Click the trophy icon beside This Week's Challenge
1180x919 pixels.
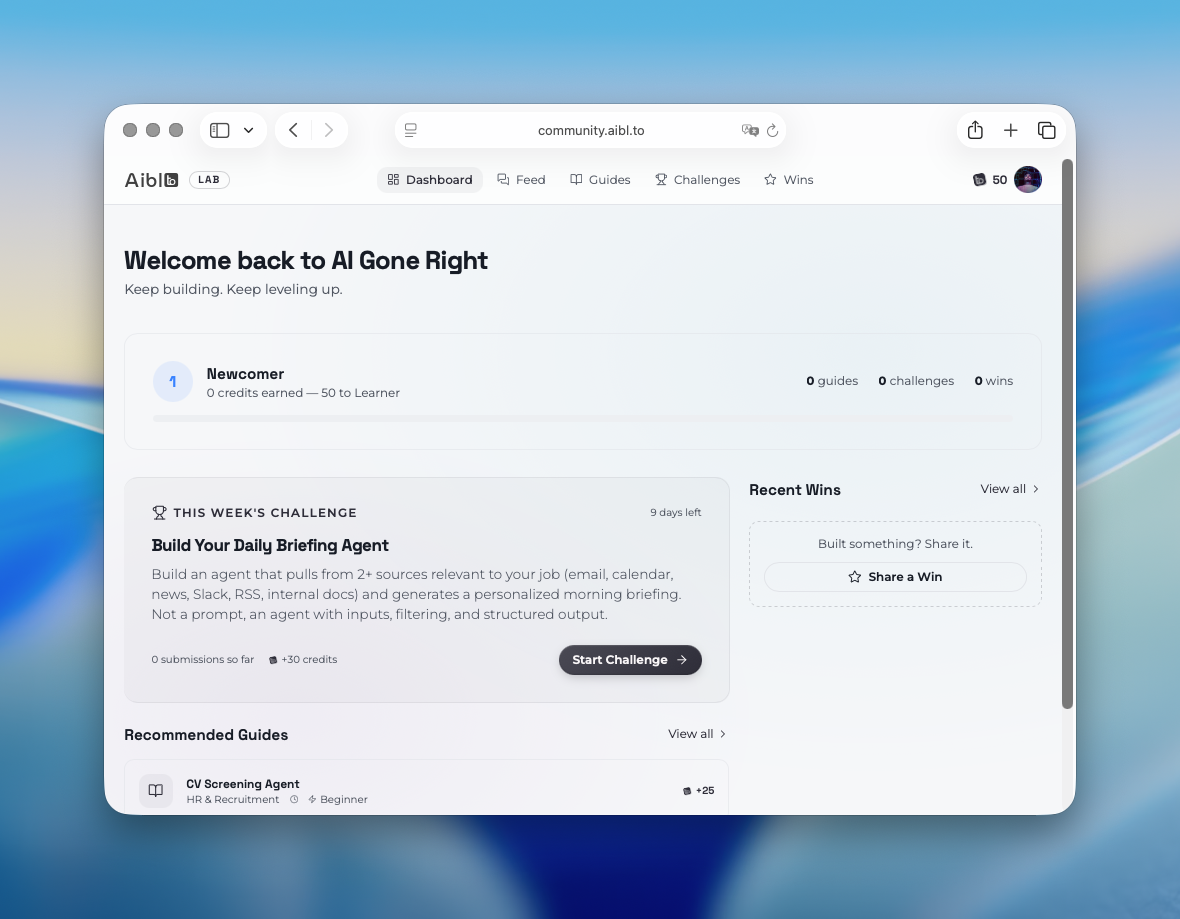(x=159, y=513)
